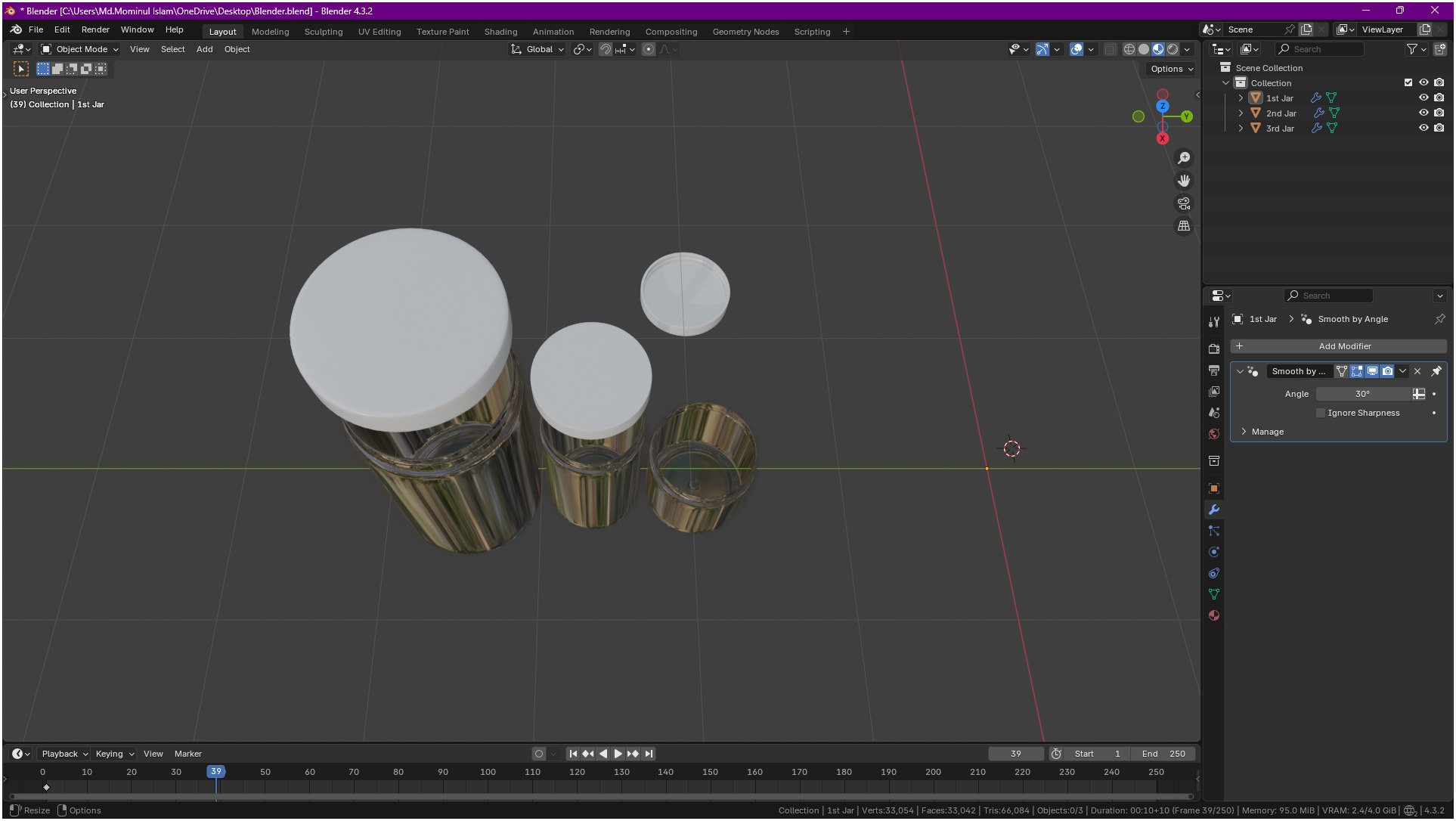Screen dimensions: 1456x821
Task: Create a new collection in the outliner
Action: [1440, 49]
